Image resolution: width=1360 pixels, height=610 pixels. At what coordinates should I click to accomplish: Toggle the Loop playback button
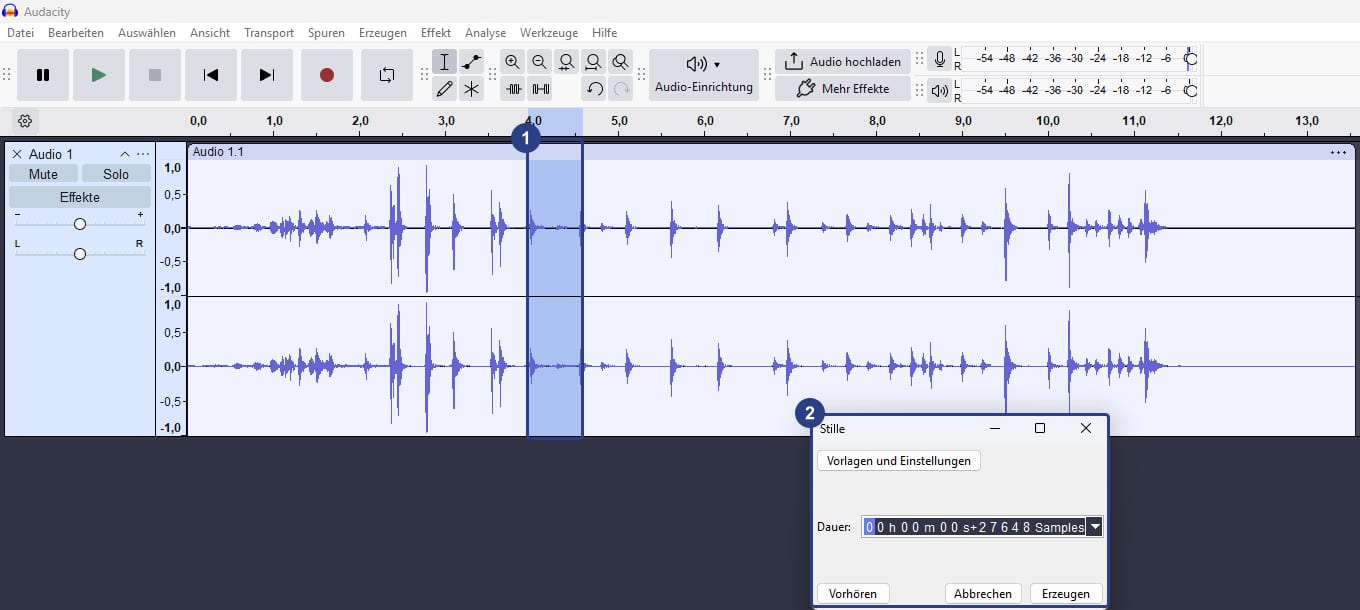(387, 75)
